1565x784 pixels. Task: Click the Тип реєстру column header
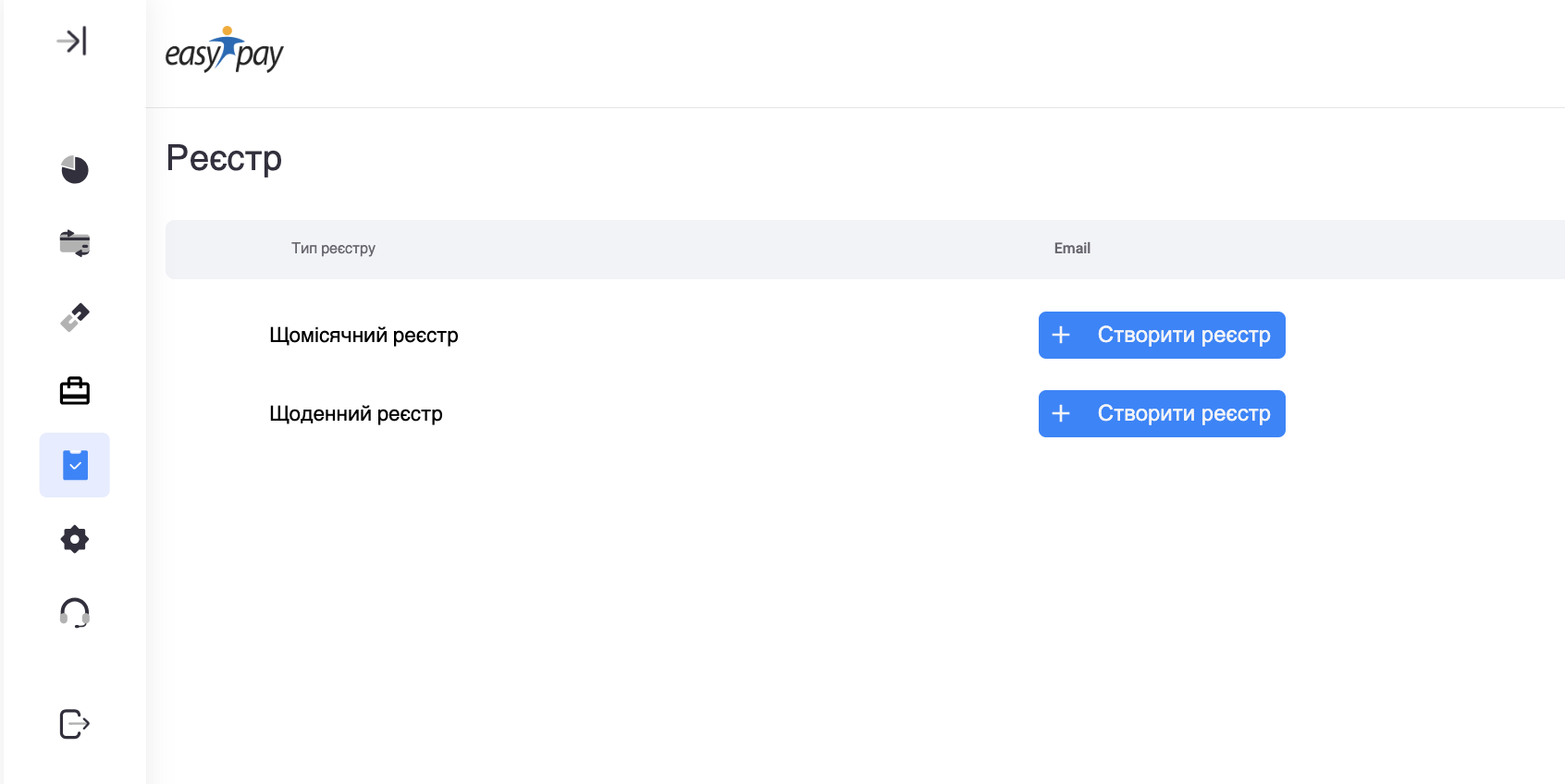pyautogui.click(x=333, y=249)
